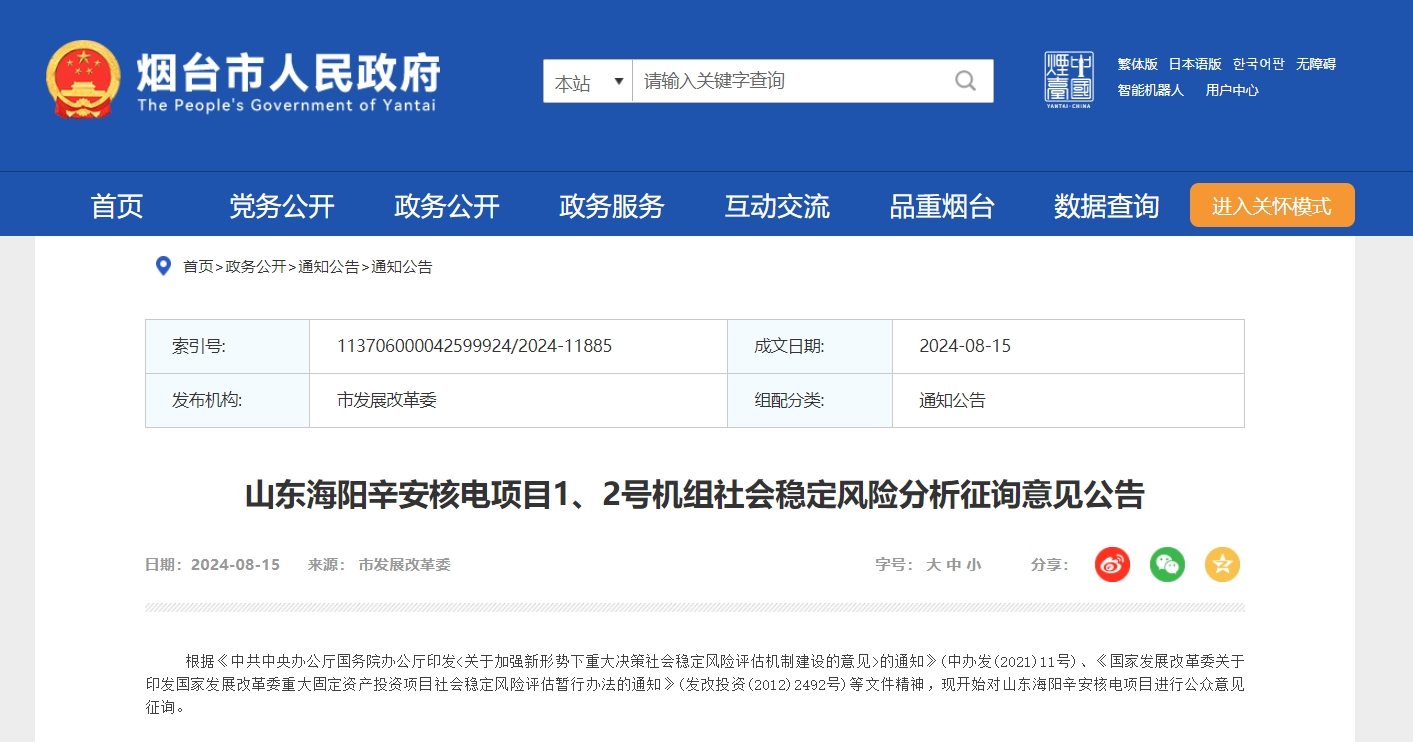Set font size to 大
This screenshot has height=742, width=1413.
[933, 565]
